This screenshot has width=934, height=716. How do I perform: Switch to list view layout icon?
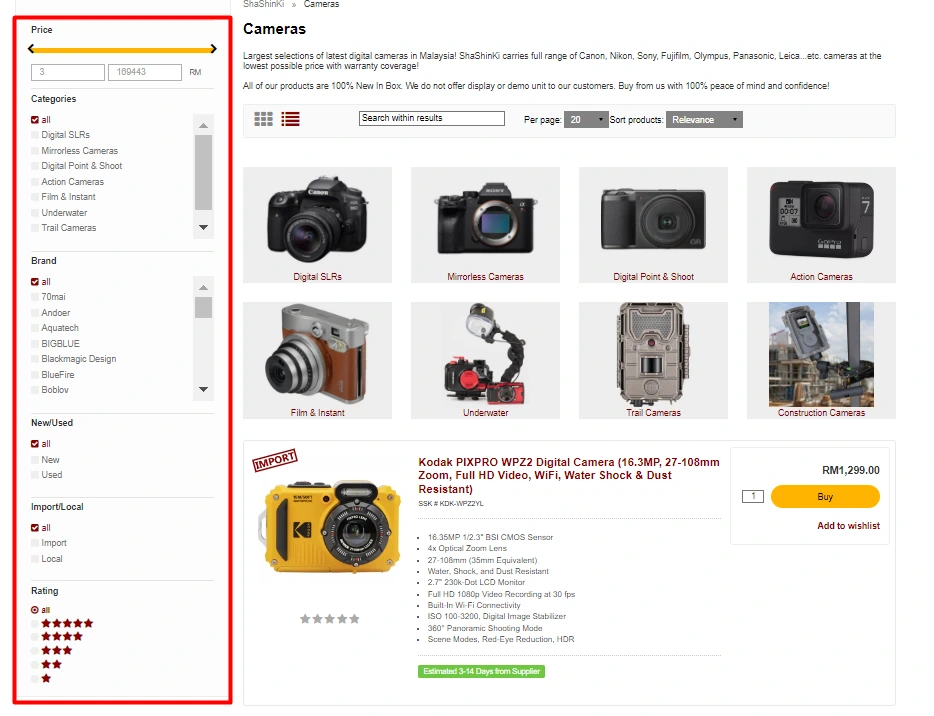click(290, 119)
